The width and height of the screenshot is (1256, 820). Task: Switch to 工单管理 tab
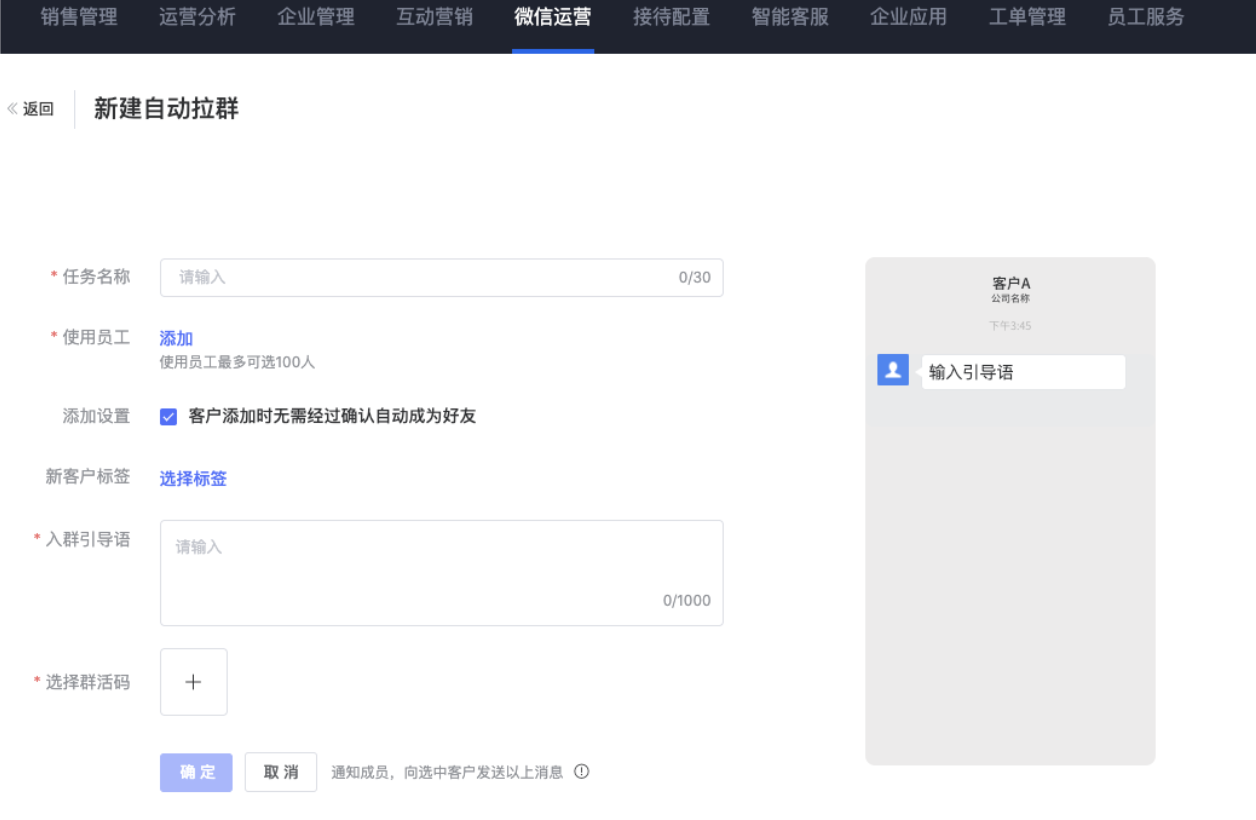(1027, 17)
